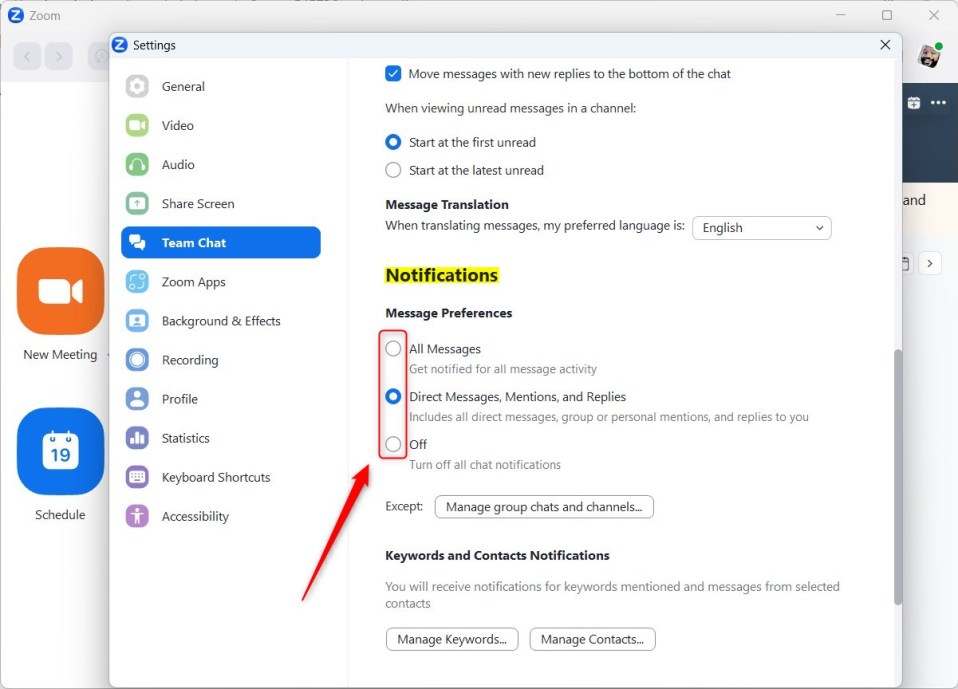Select the Keyboard Shortcuts keyboard icon
This screenshot has width=958, height=689.
137,477
